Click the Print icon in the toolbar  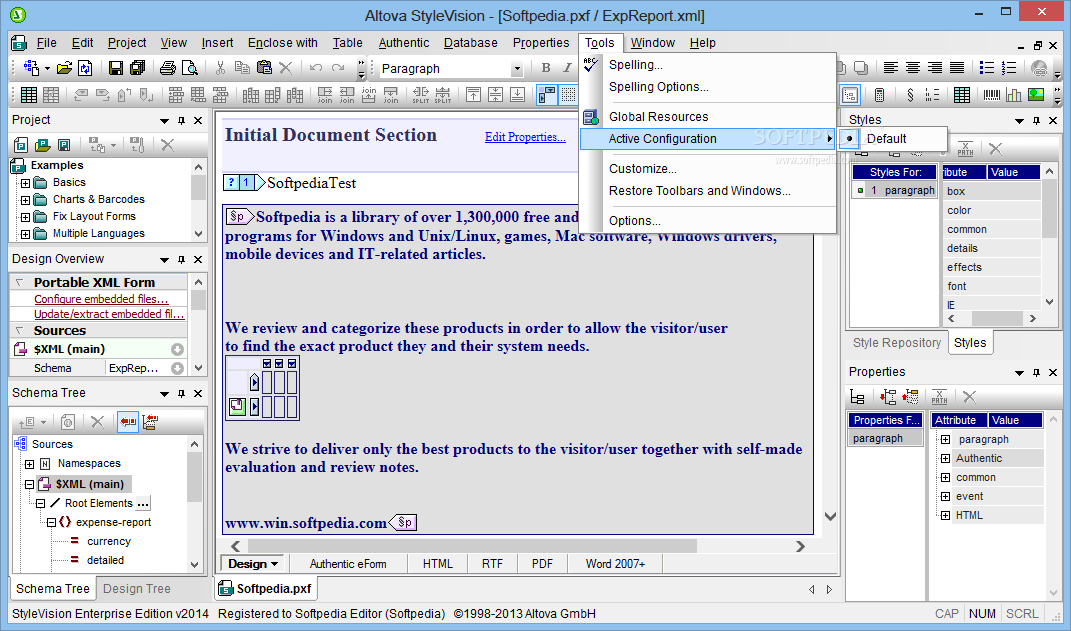point(167,68)
